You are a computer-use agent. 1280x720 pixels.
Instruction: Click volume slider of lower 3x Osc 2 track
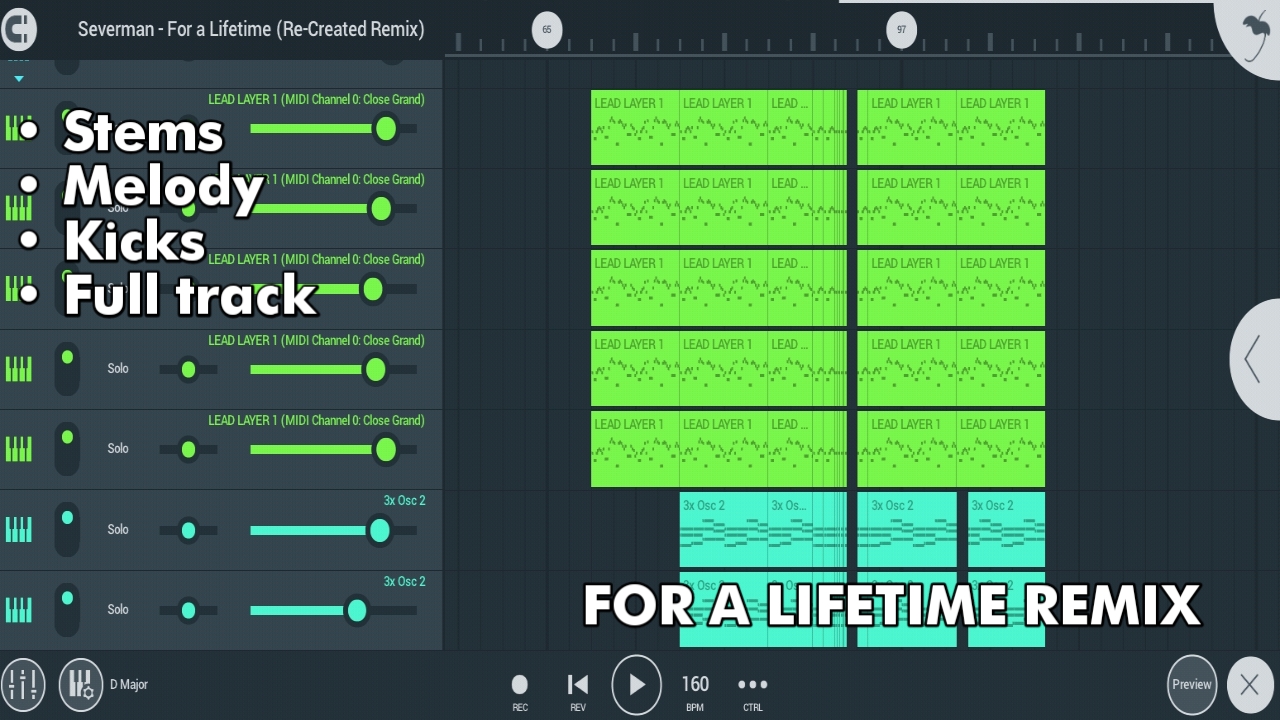pyautogui.click(x=333, y=610)
